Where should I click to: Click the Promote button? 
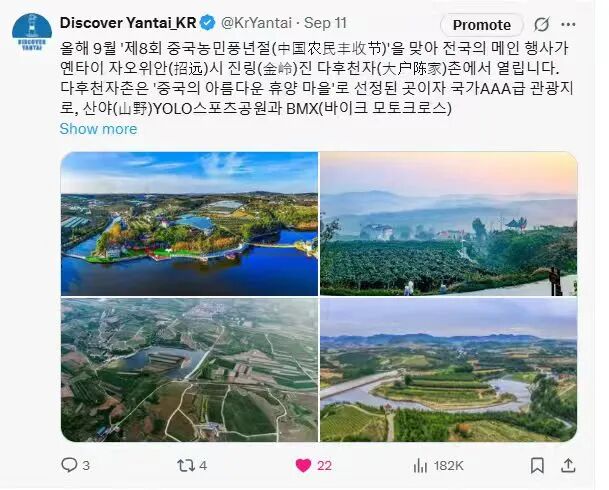pos(482,25)
